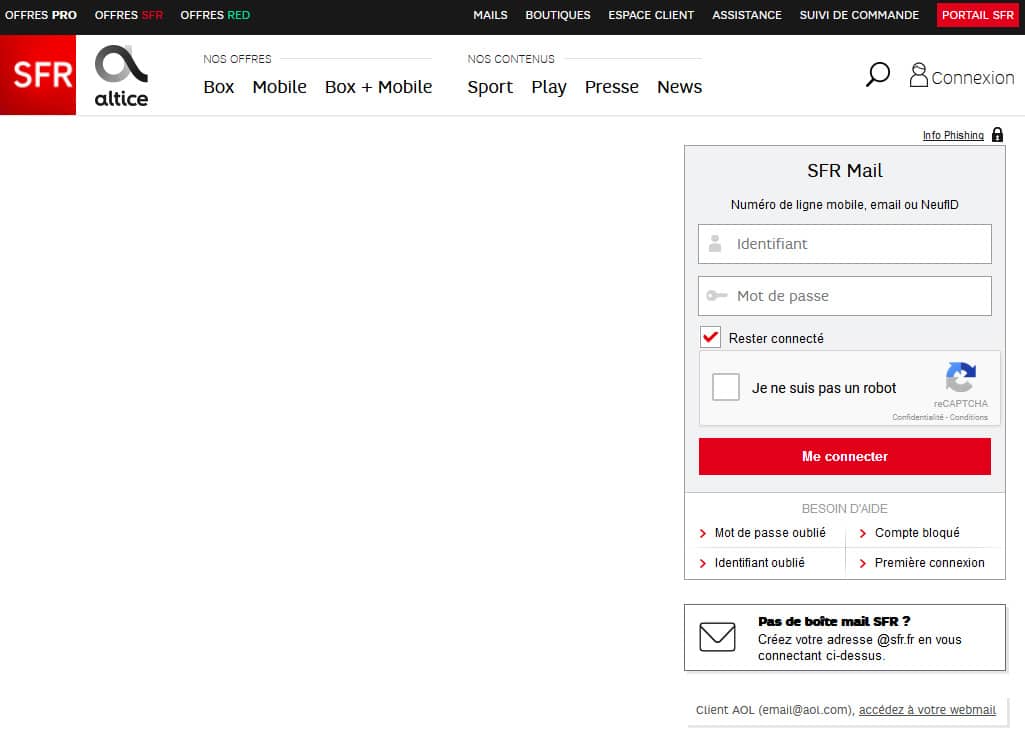Click the Altice logo
The height and width of the screenshot is (737, 1025).
pos(122,75)
